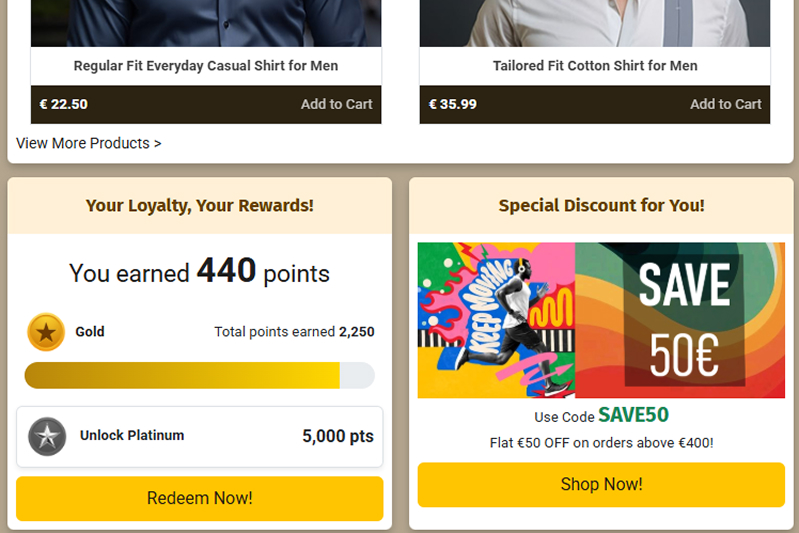Click the Gold tier star badge icon

point(46,332)
